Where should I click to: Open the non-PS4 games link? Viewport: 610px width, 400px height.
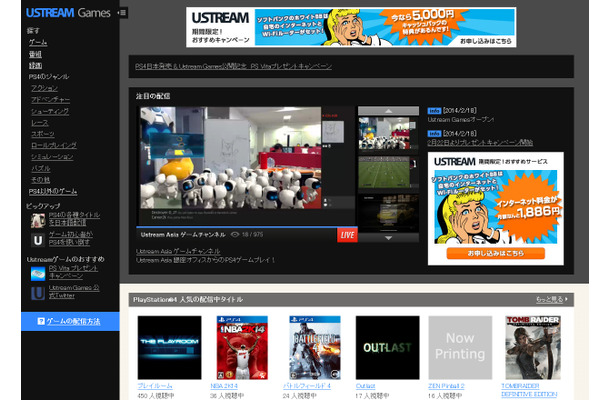[x=53, y=191]
